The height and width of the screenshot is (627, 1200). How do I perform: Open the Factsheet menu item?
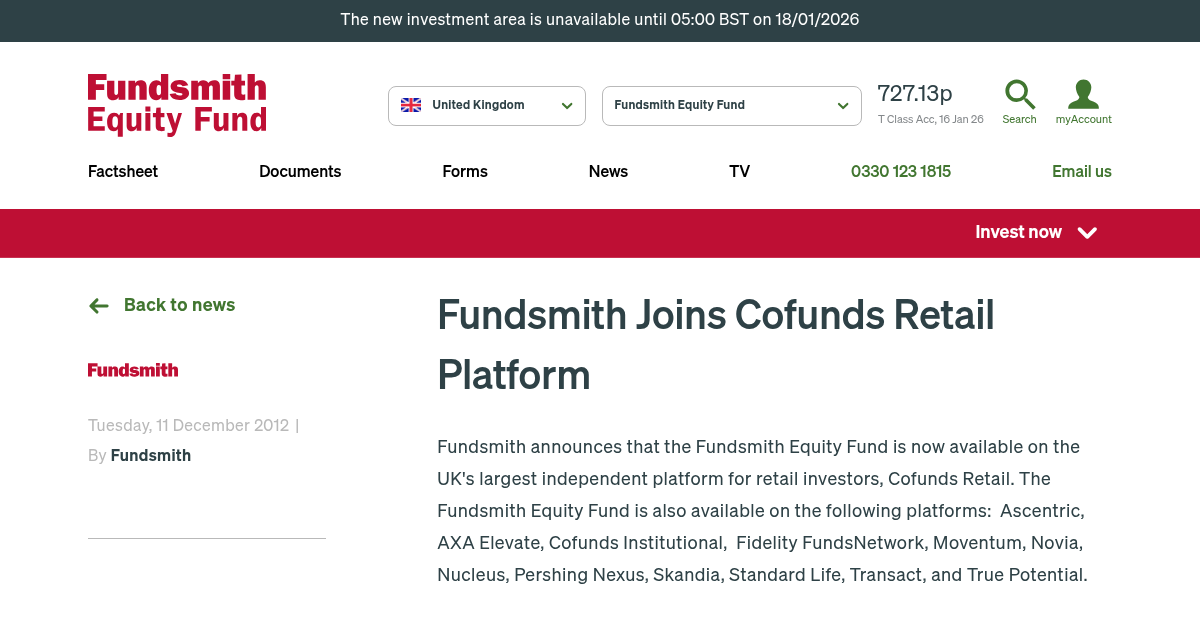click(x=122, y=171)
